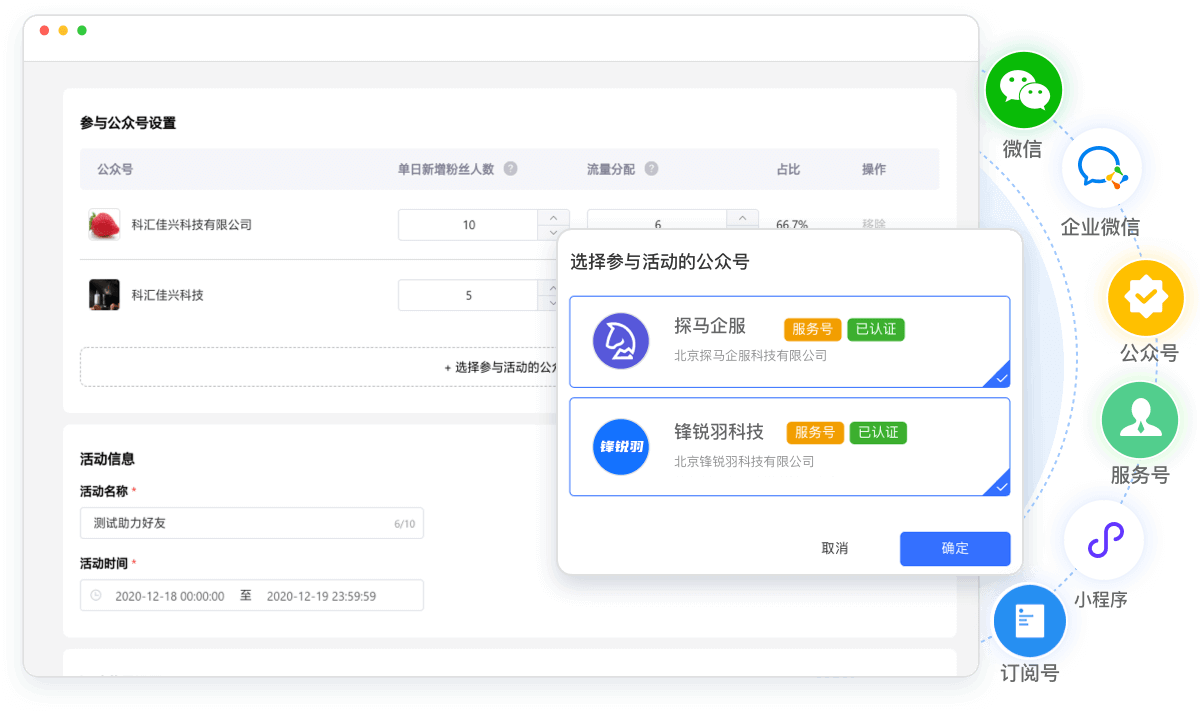1200x720 pixels.
Task: Increase the 流量分配 stepper showing 6
Action: coord(742,217)
